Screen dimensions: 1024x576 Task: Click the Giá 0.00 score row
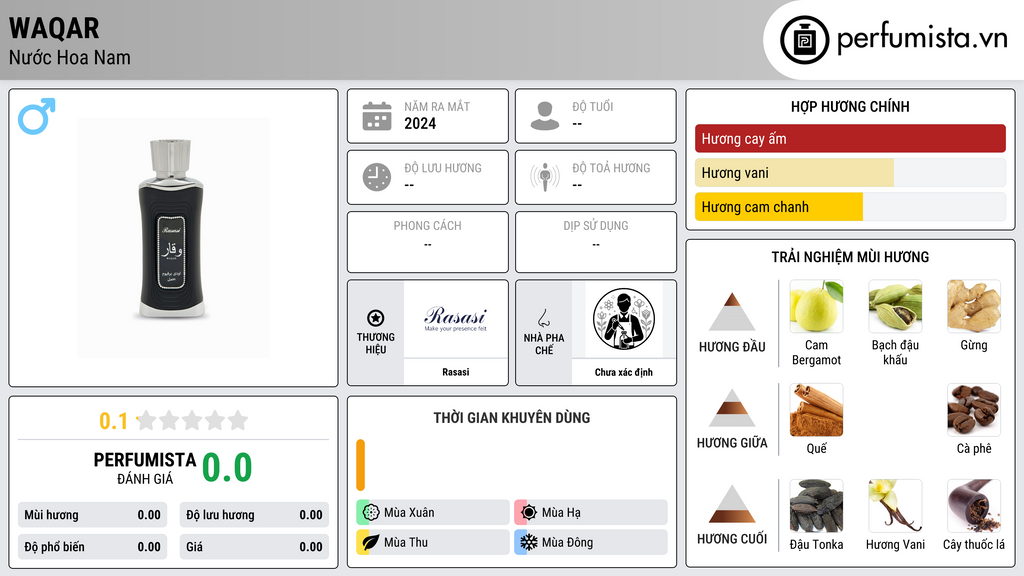point(254,547)
